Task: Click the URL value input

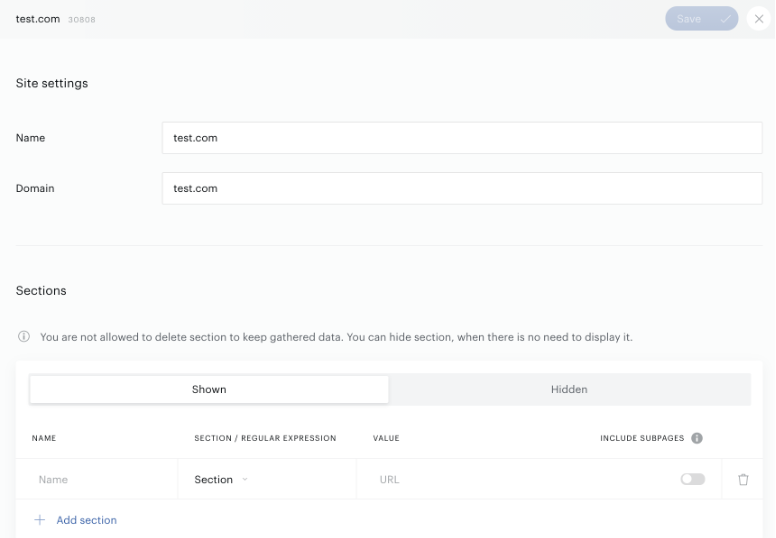Action: click(x=515, y=479)
